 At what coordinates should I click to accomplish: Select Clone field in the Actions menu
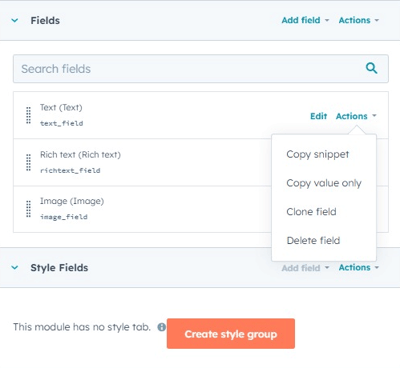click(311, 212)
